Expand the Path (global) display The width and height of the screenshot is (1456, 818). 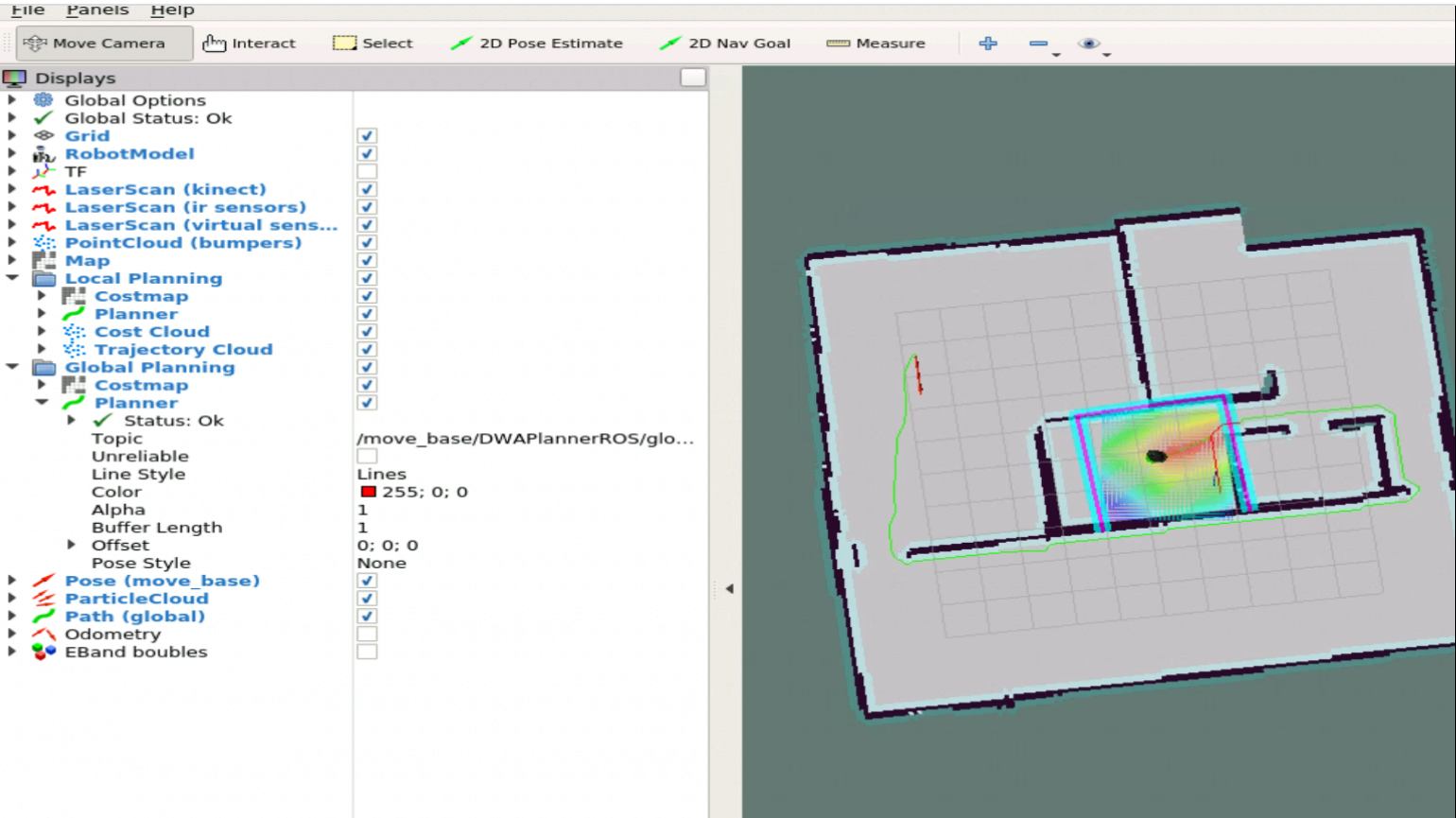[x=12, y=616]
